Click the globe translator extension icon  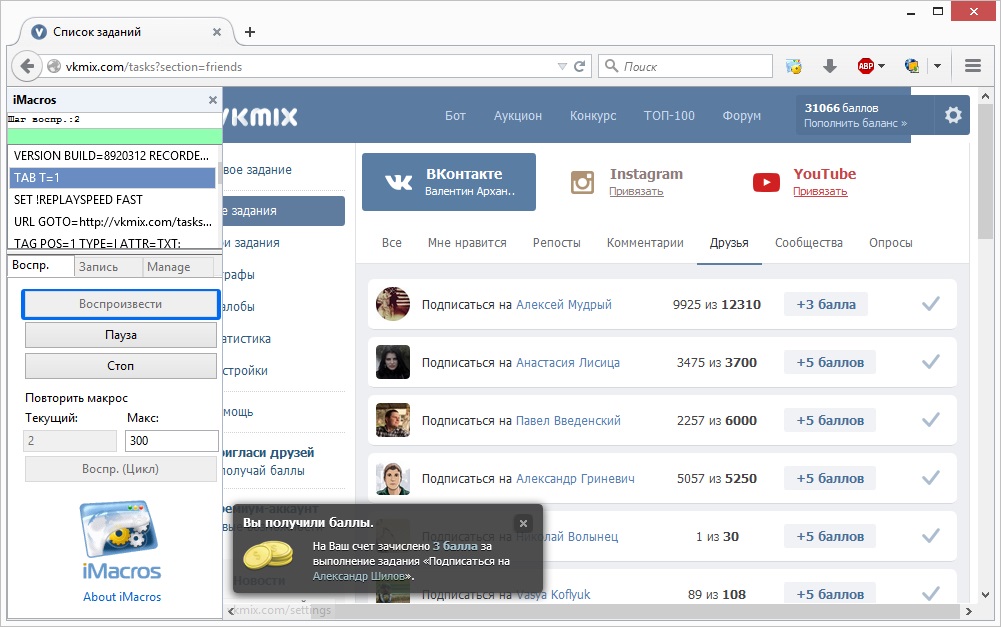[x=910, y=65]
